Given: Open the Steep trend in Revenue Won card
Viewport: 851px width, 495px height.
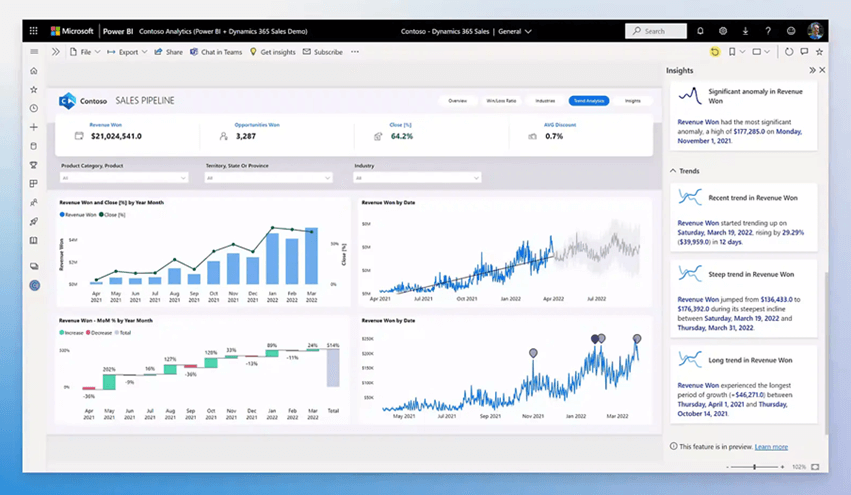Looking at the screenshot, I should pyautogui.click(x=744, y=299).
